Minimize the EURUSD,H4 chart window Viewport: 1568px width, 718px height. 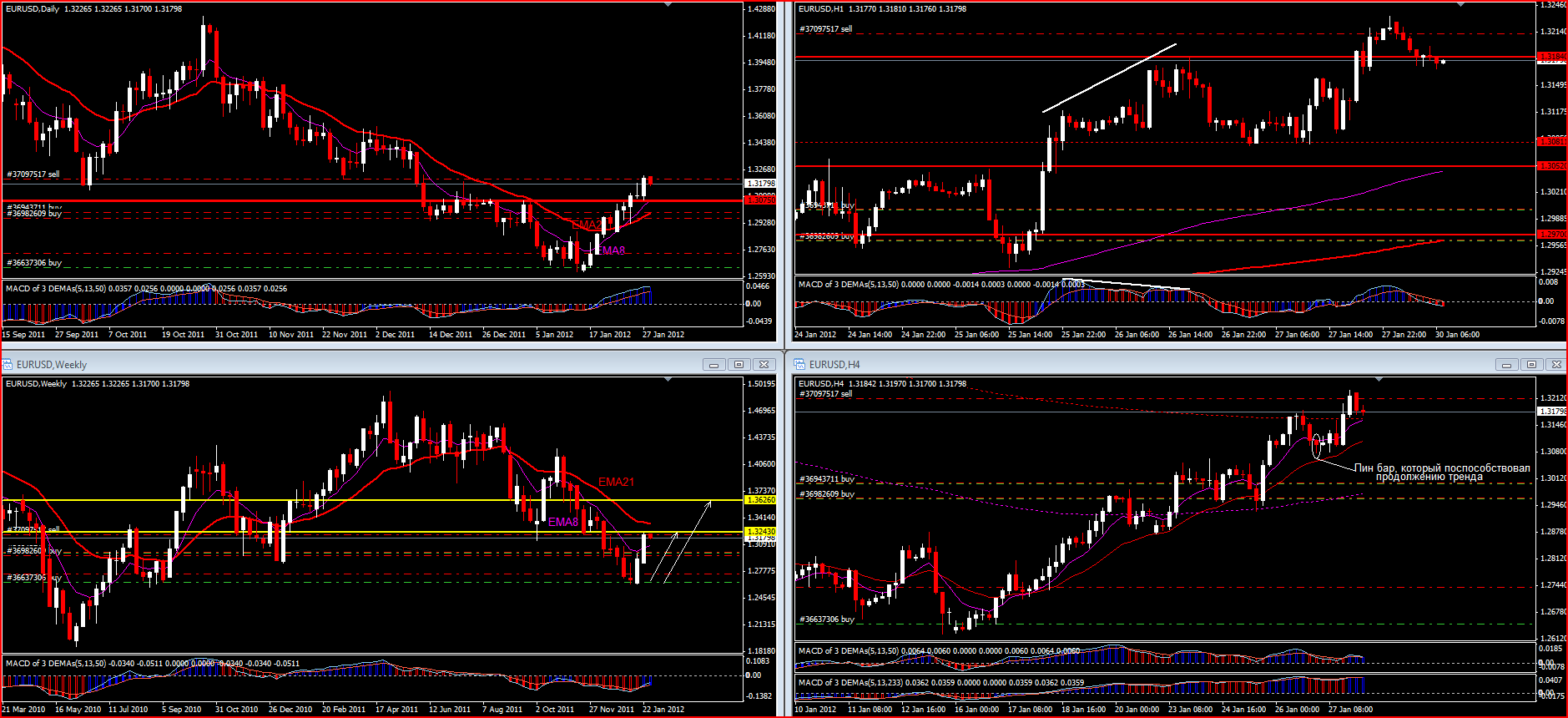click(1506, 365)
